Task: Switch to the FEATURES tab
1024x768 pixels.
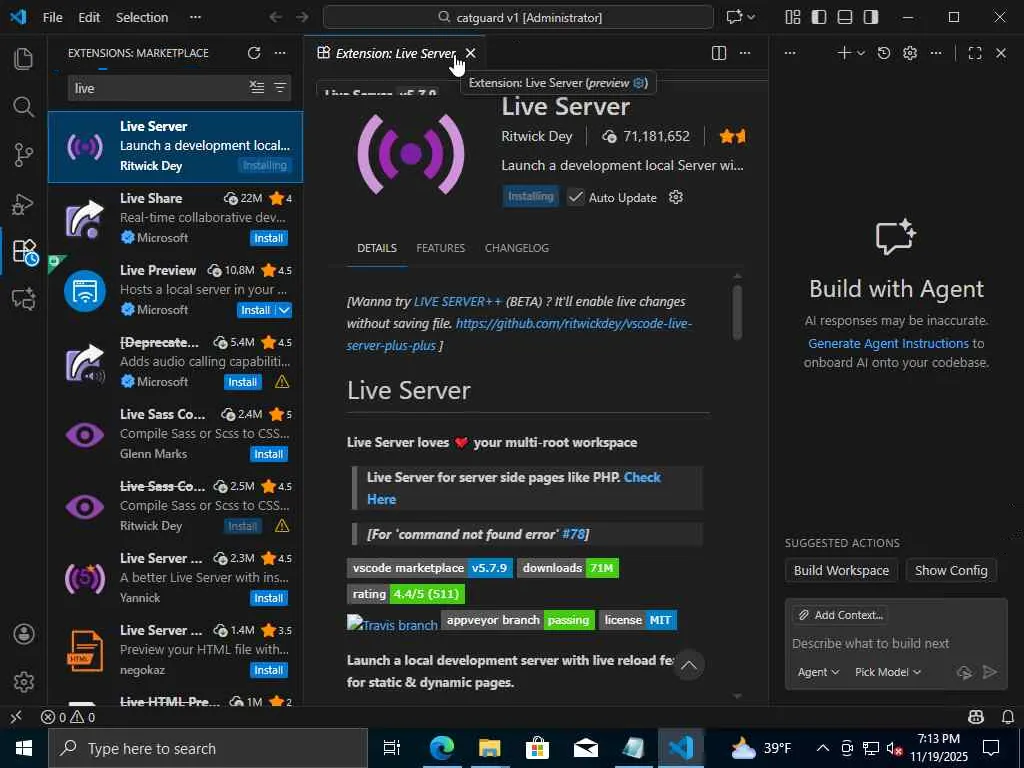Action: [x=441, y=248]
